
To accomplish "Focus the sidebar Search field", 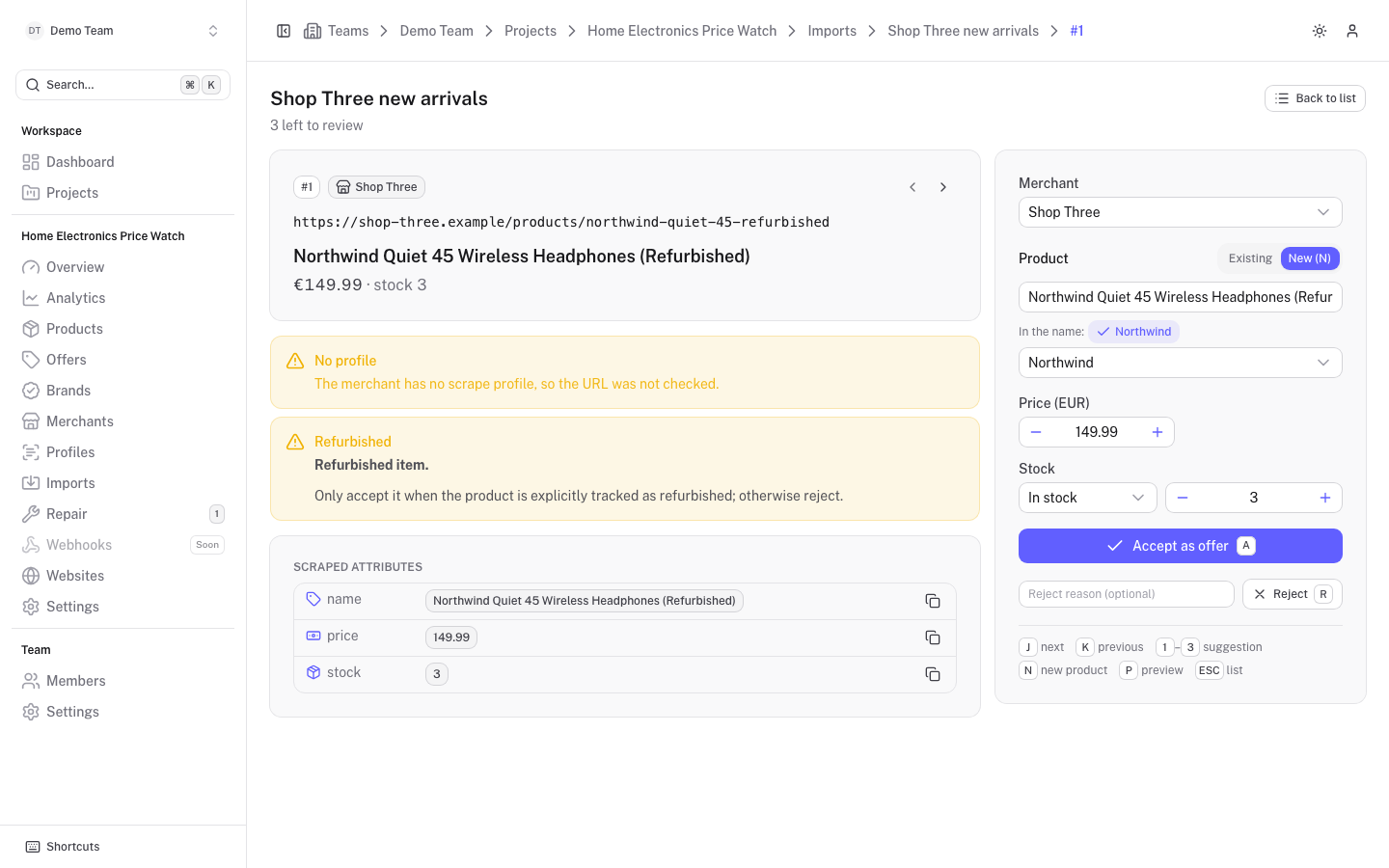I will point(123,85).
